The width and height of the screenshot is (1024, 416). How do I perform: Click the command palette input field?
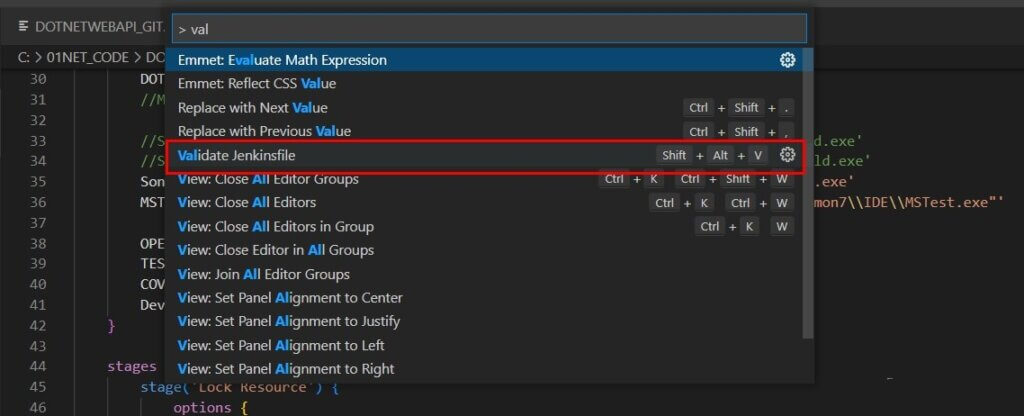(489, 29)
